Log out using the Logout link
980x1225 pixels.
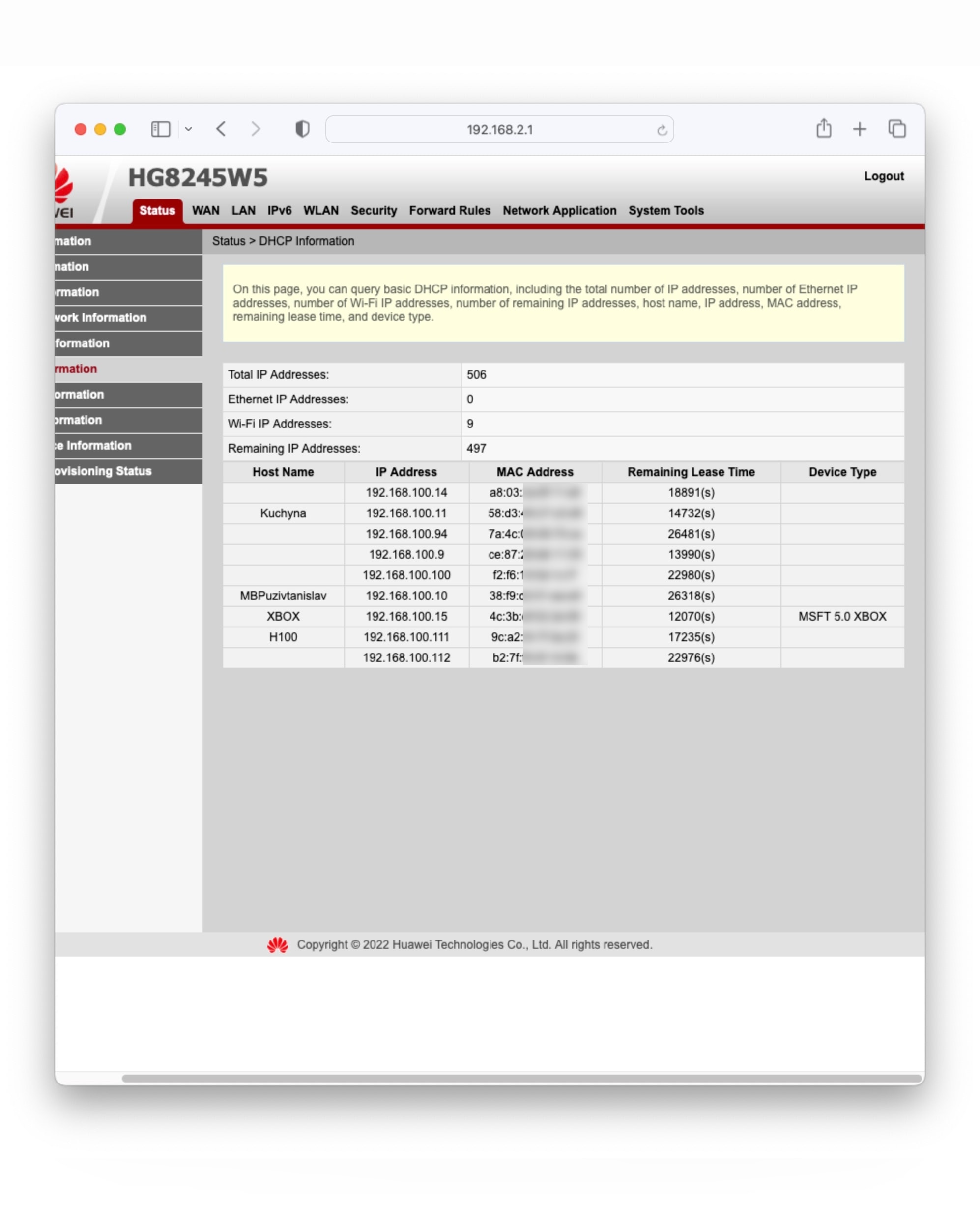tap(883, 176)
